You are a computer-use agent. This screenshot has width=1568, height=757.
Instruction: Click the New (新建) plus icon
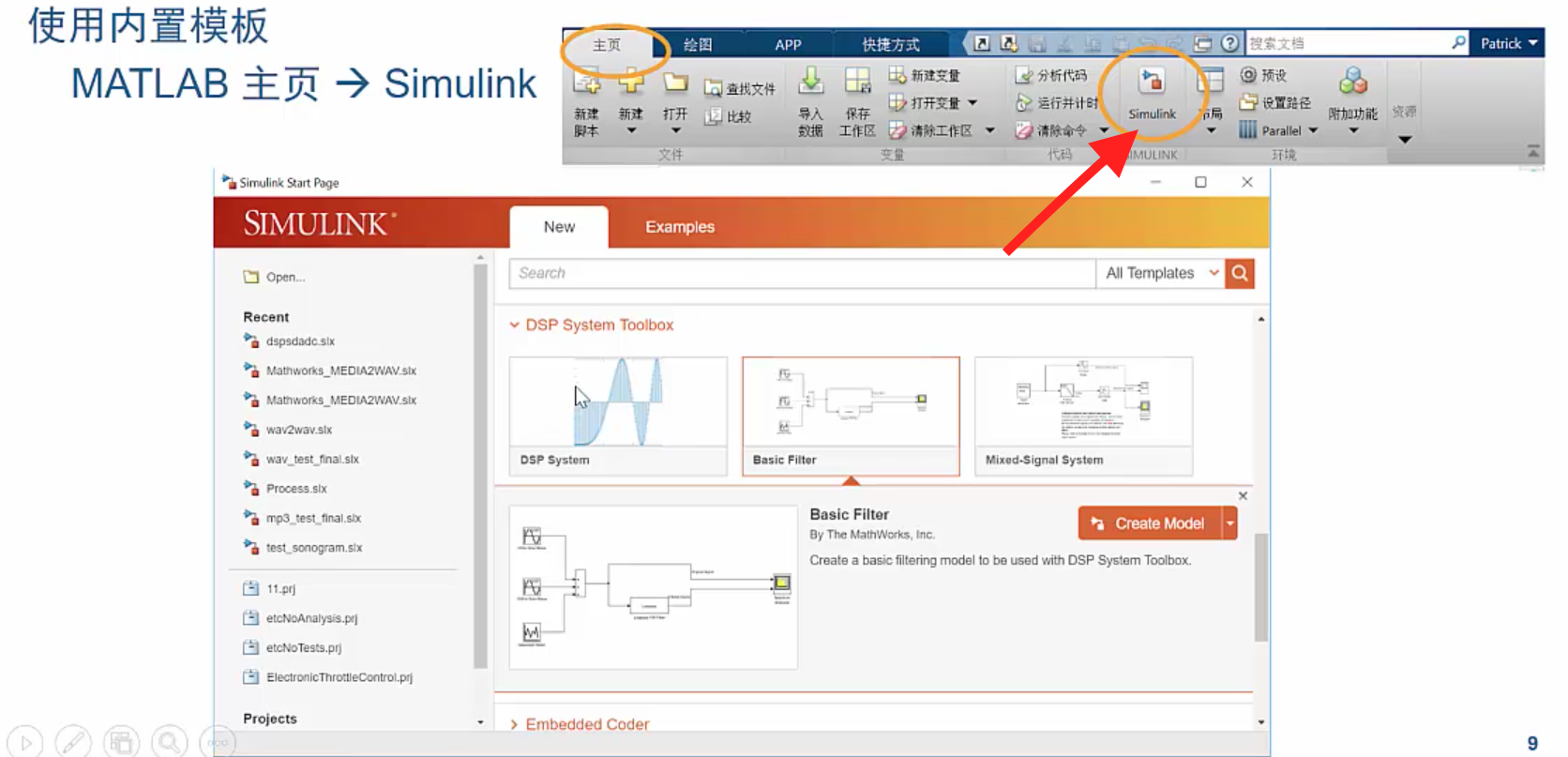click(x=631, y=82)
